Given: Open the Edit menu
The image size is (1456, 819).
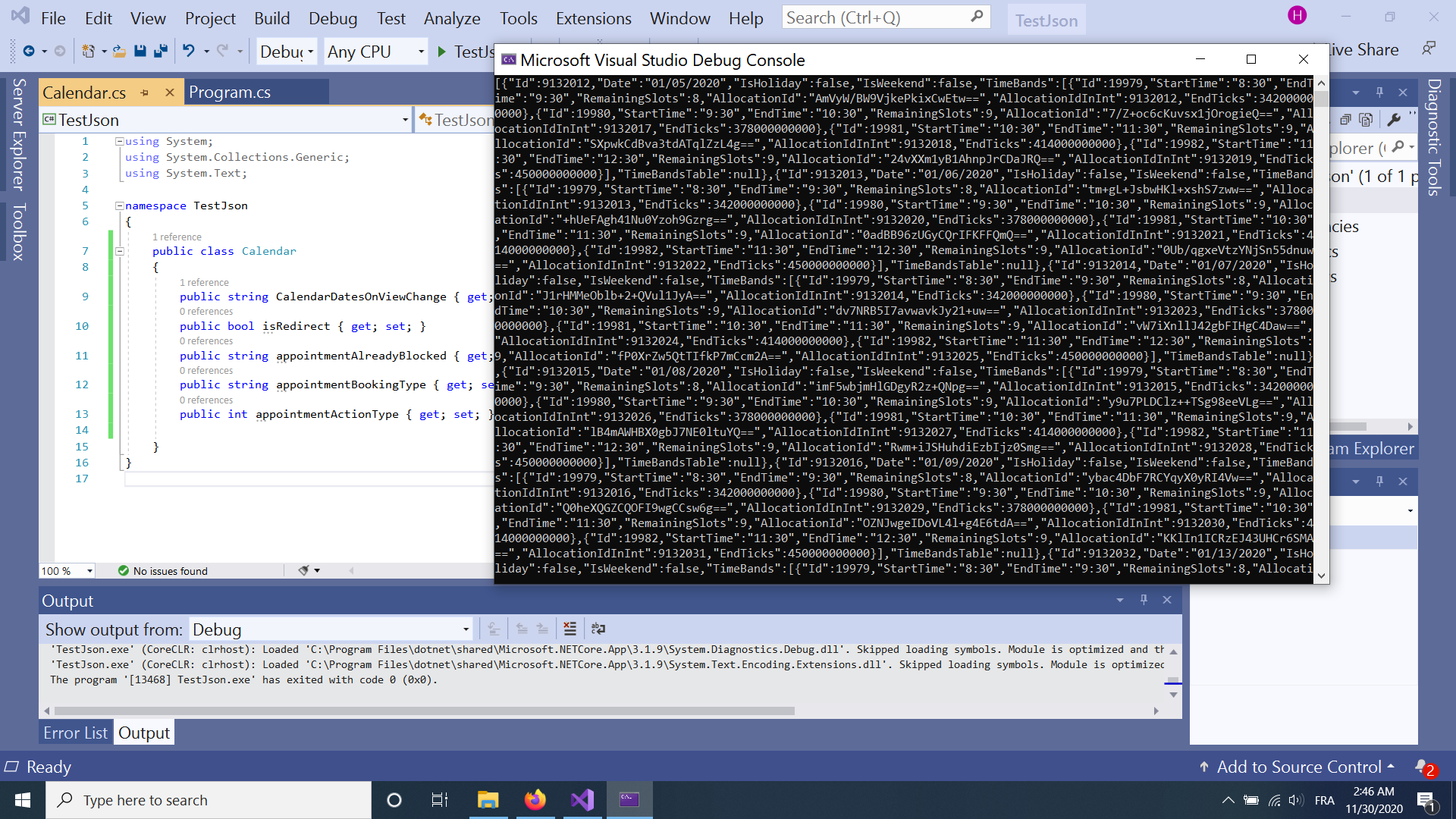Looking at the screenshot, I should click(99, 18).
